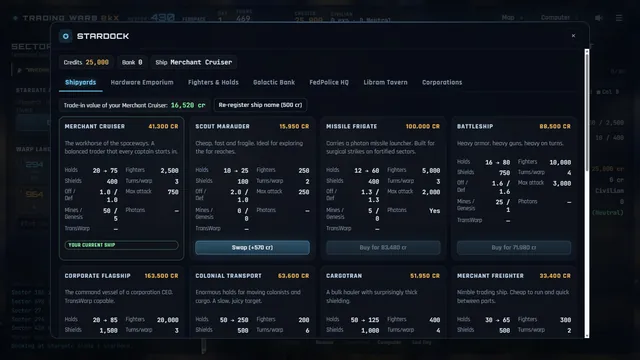Click the Ship Merchant Cruiser chip
This screenshot has height=360, width=640.
(x=194, y=62)
